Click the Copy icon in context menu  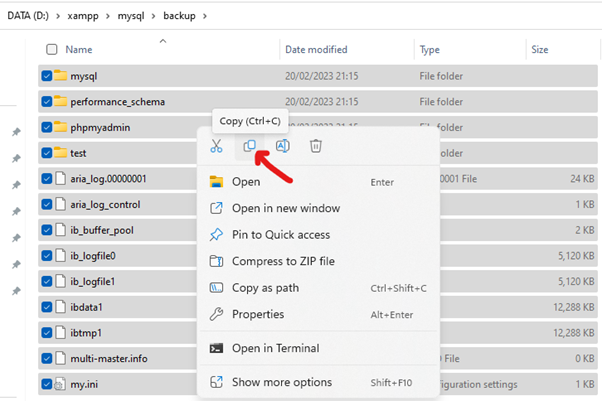tap(249, 146)
